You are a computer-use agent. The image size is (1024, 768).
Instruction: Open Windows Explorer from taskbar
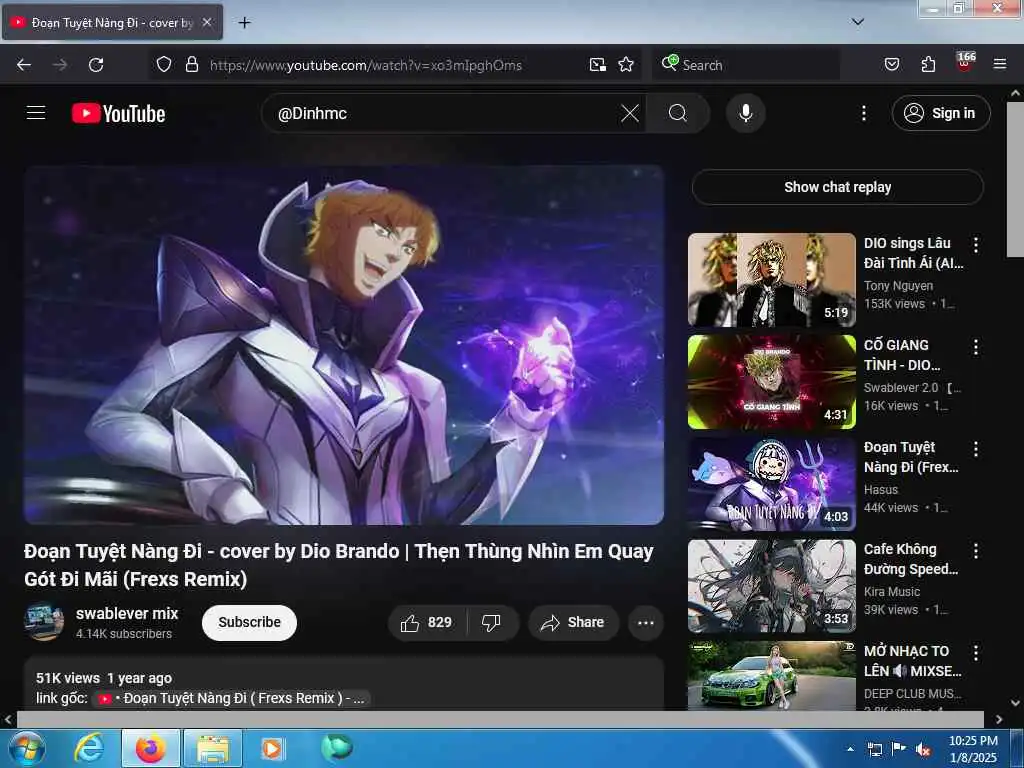[x=213, y=748]
